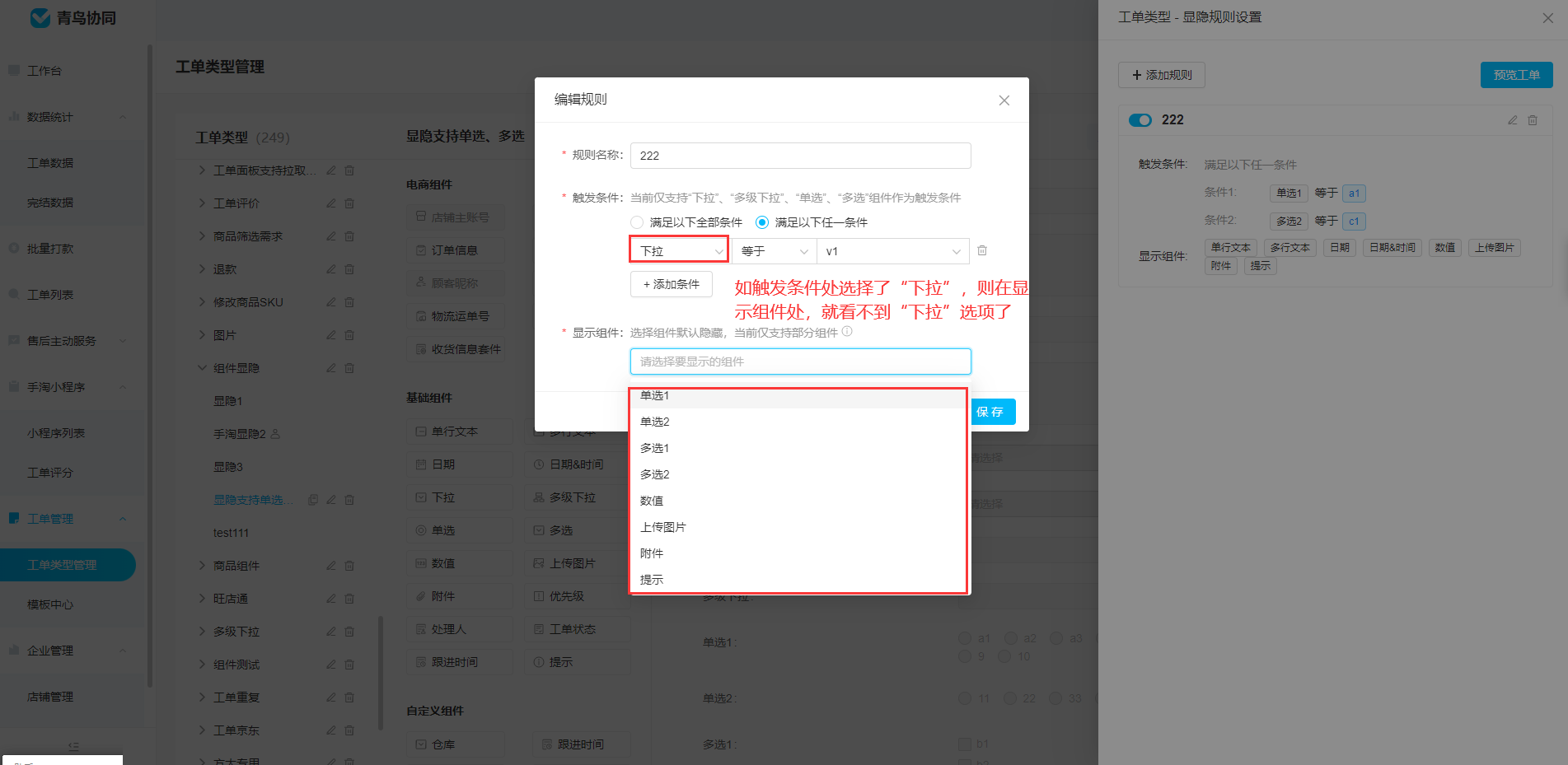The image size is (1568, 765).
Task: Expand the 工单评价 tree node
Action: 202,203
